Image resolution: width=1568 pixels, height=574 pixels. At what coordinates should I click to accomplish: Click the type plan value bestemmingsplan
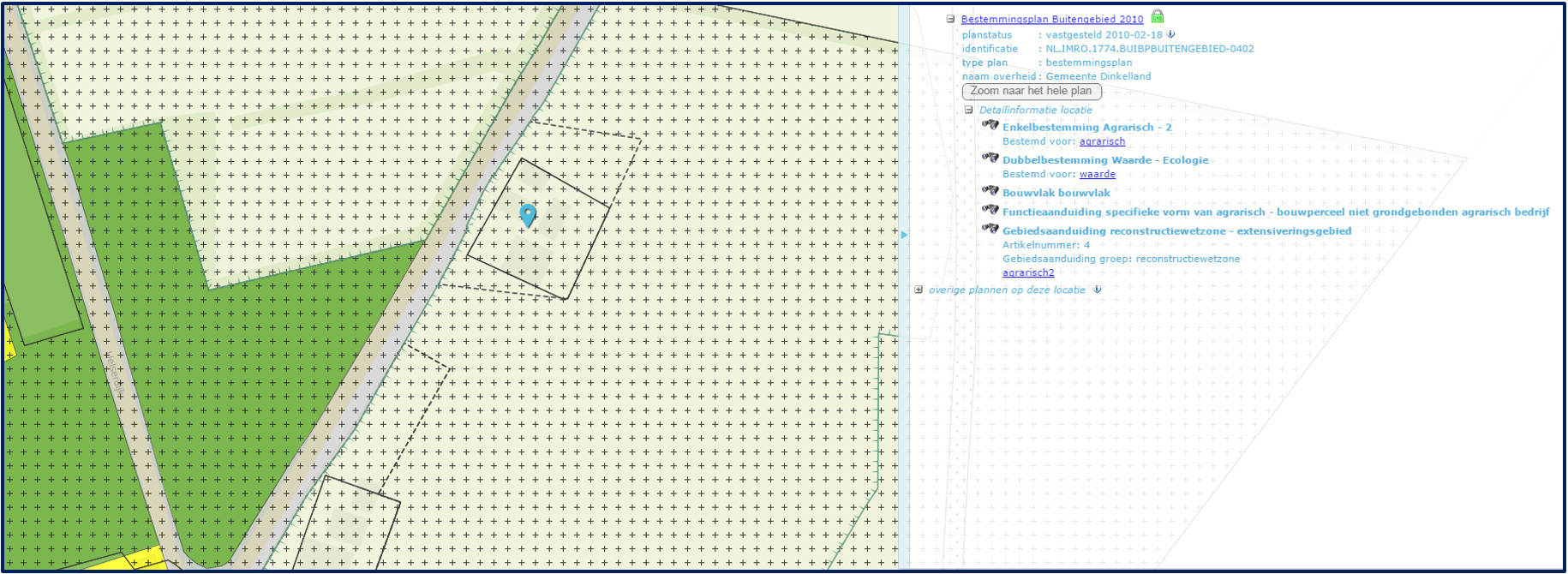pos(1089,63)
